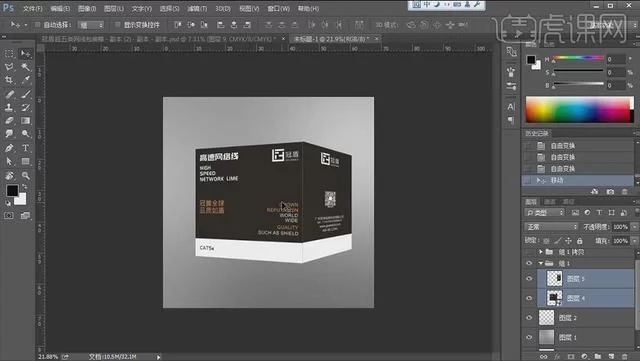
Task: Select the Zoom tool in the toolbox
Action: pos(25,176)
